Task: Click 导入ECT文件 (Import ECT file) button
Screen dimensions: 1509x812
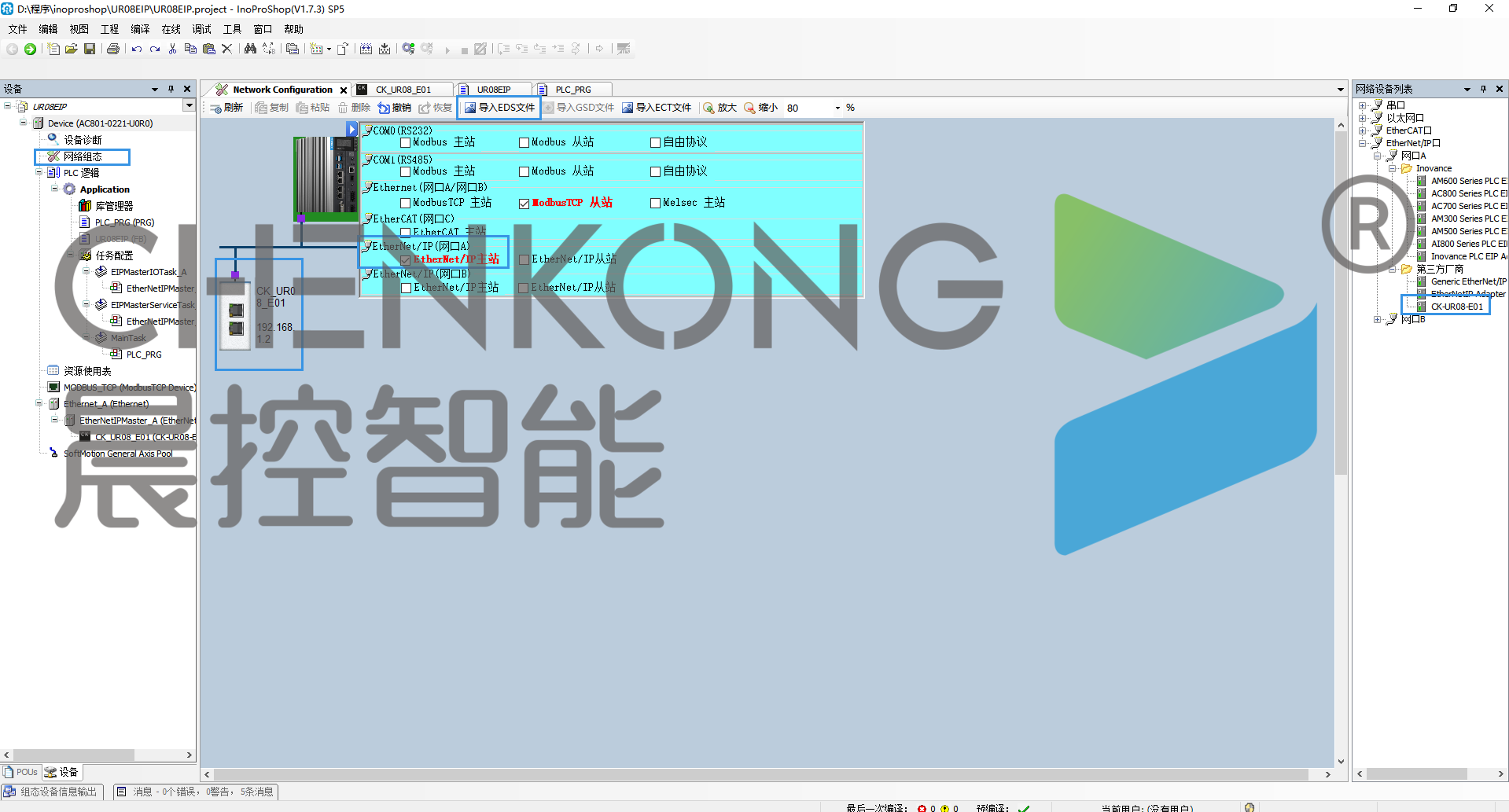Action: 657,108
